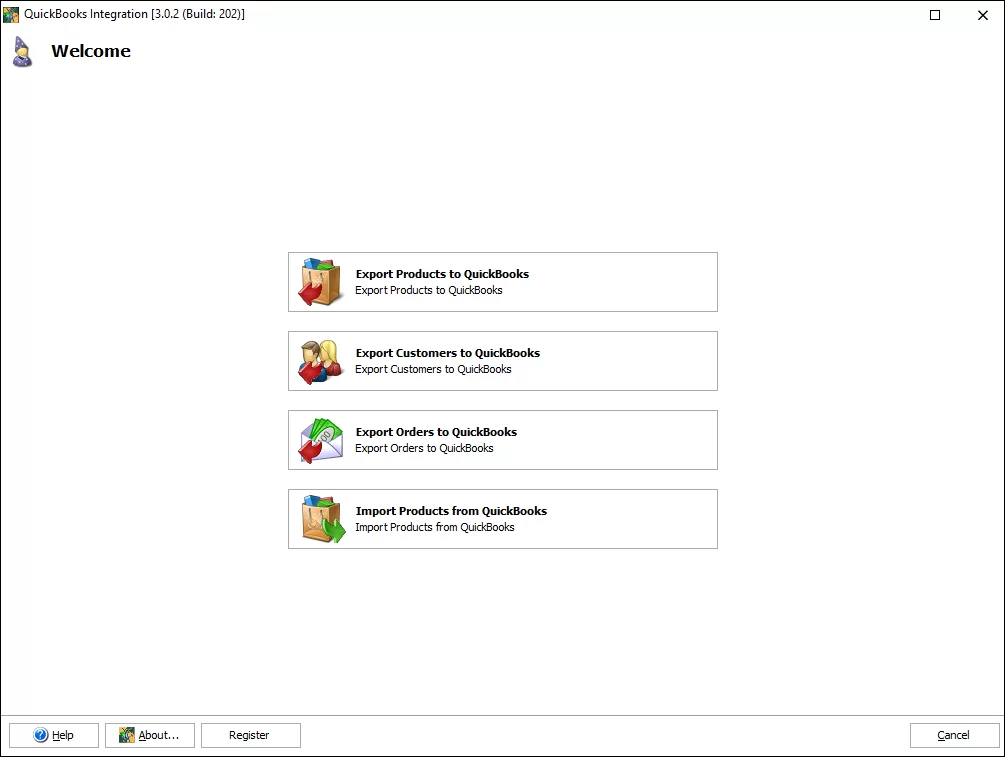Screen dimensions: 1005x757
Task: Click the blue question mark Help icon
Action: (41, 735)
